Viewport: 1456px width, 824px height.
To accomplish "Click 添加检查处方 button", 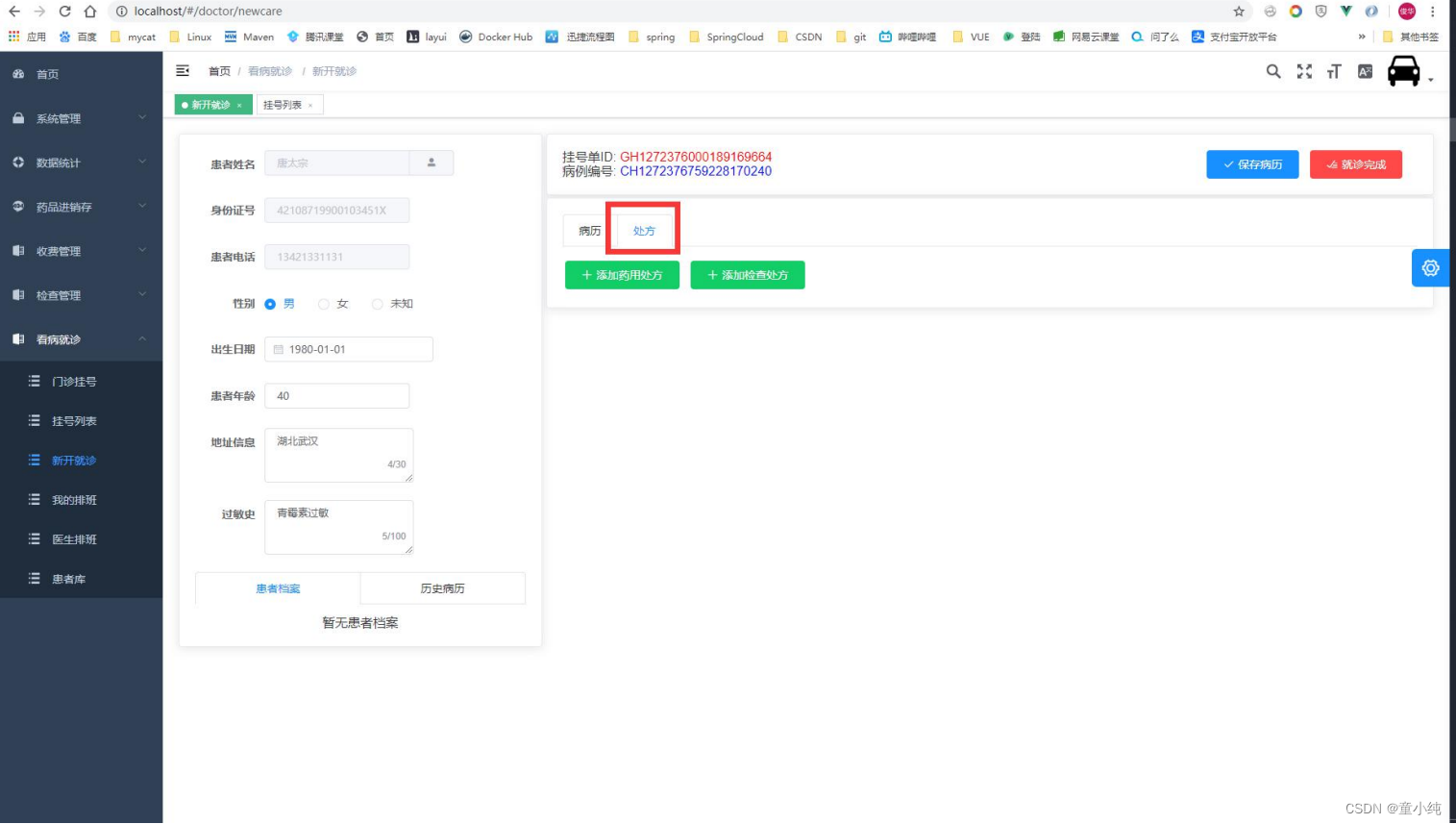I will pyautogui.click(x=748, y=275).
